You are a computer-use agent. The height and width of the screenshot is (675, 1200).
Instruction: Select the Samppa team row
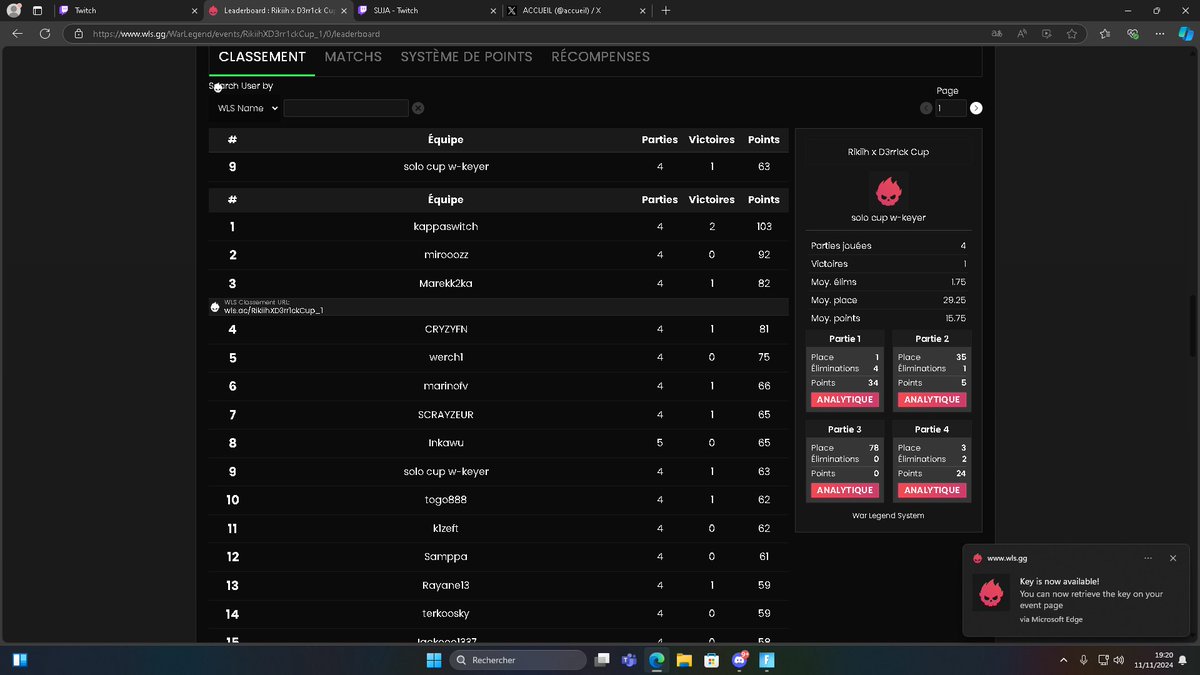(x=499, y=556)
